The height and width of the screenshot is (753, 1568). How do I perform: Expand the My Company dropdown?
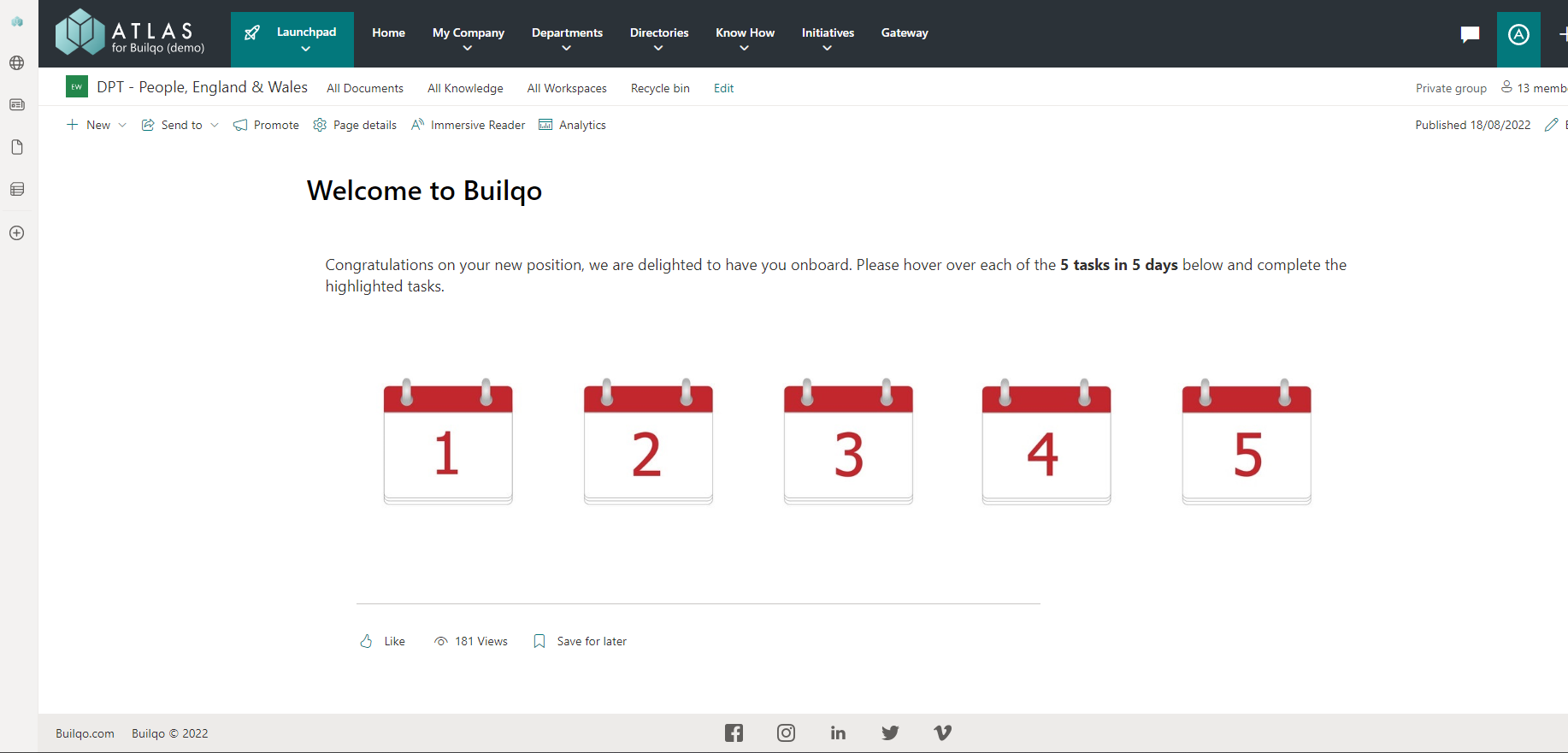pyautogui.click(x=468, y=39)
